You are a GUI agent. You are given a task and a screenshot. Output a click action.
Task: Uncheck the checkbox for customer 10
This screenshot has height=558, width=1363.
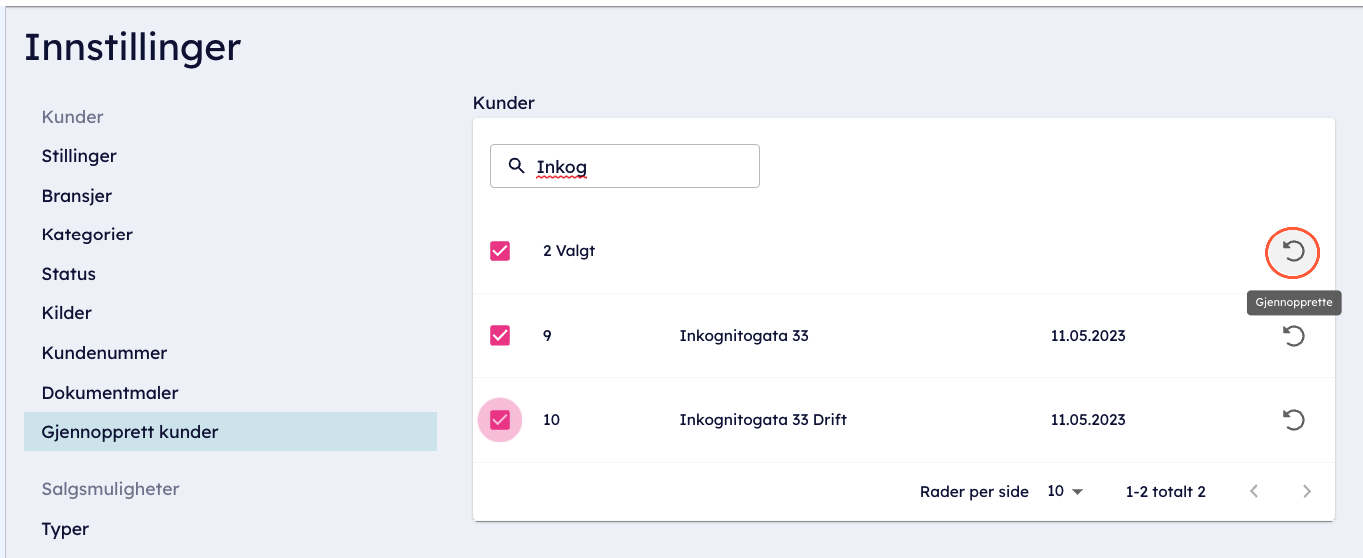click(500, 420)
